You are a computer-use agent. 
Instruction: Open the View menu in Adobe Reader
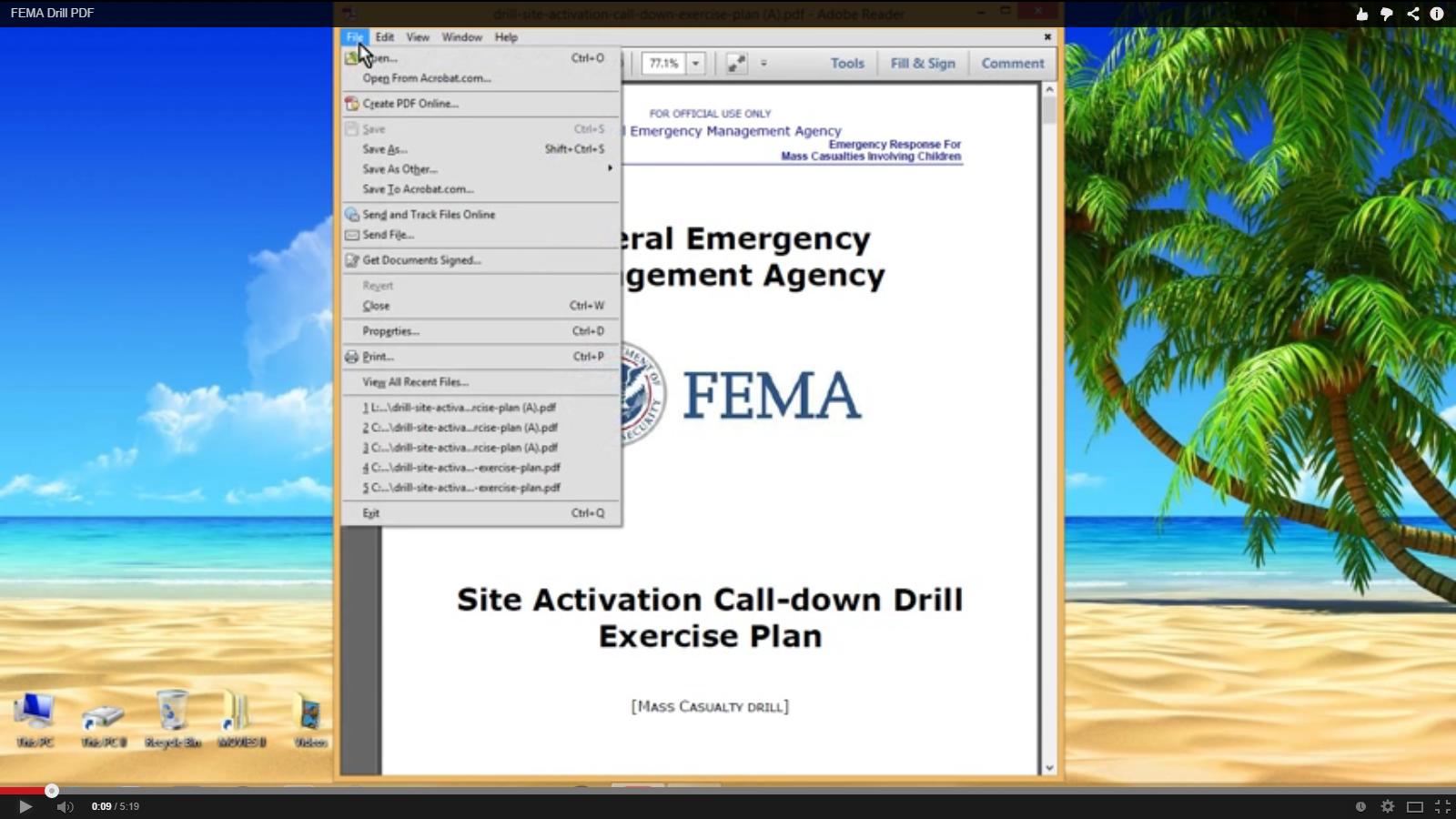point(418,37)
